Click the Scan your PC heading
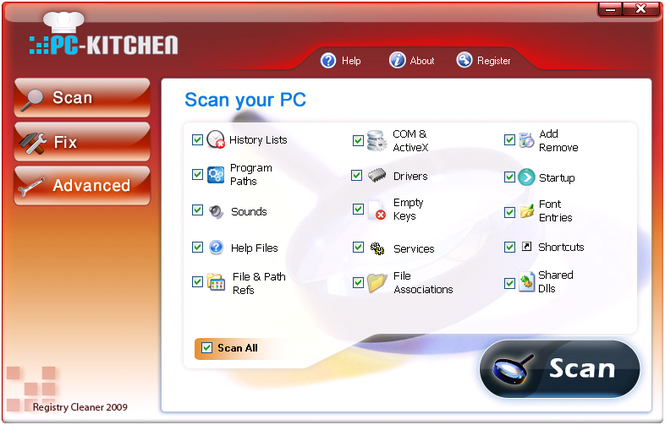The image size is (665, 425). (246, 100)
